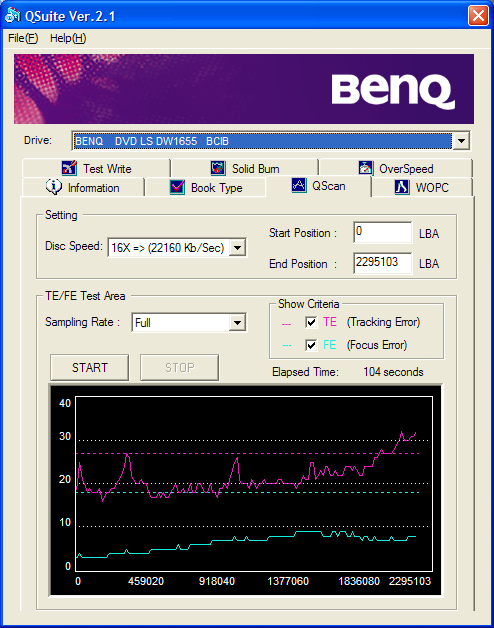The height and width of the screenshot is (628, 494).
Task: Click the Start Position LBA field
Action: pos(383,232)
